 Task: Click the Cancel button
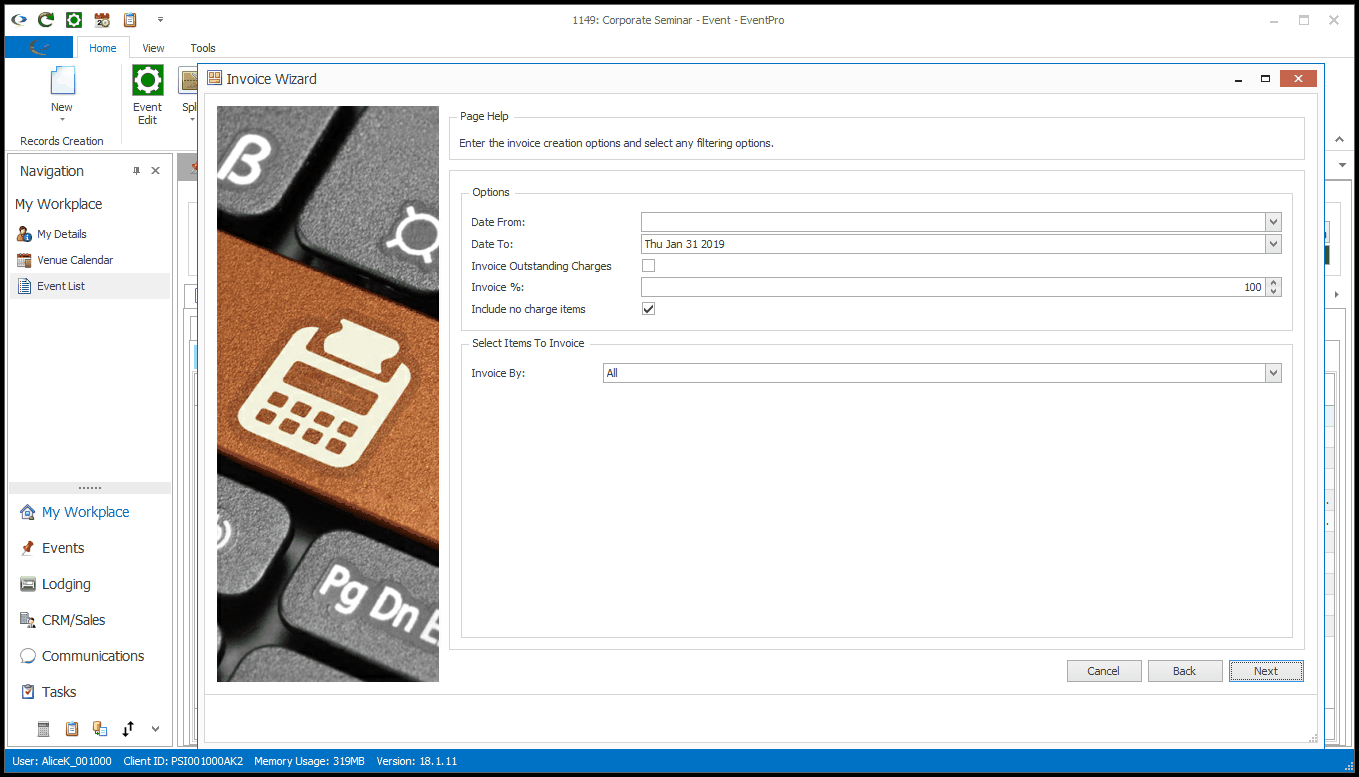[1104, 671]
